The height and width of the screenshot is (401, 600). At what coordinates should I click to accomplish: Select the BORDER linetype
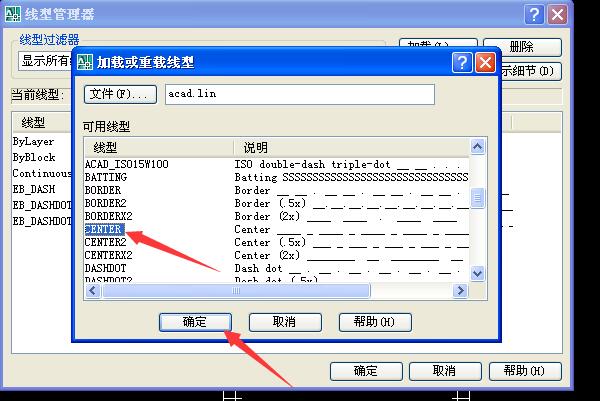(x=103, y=190)
